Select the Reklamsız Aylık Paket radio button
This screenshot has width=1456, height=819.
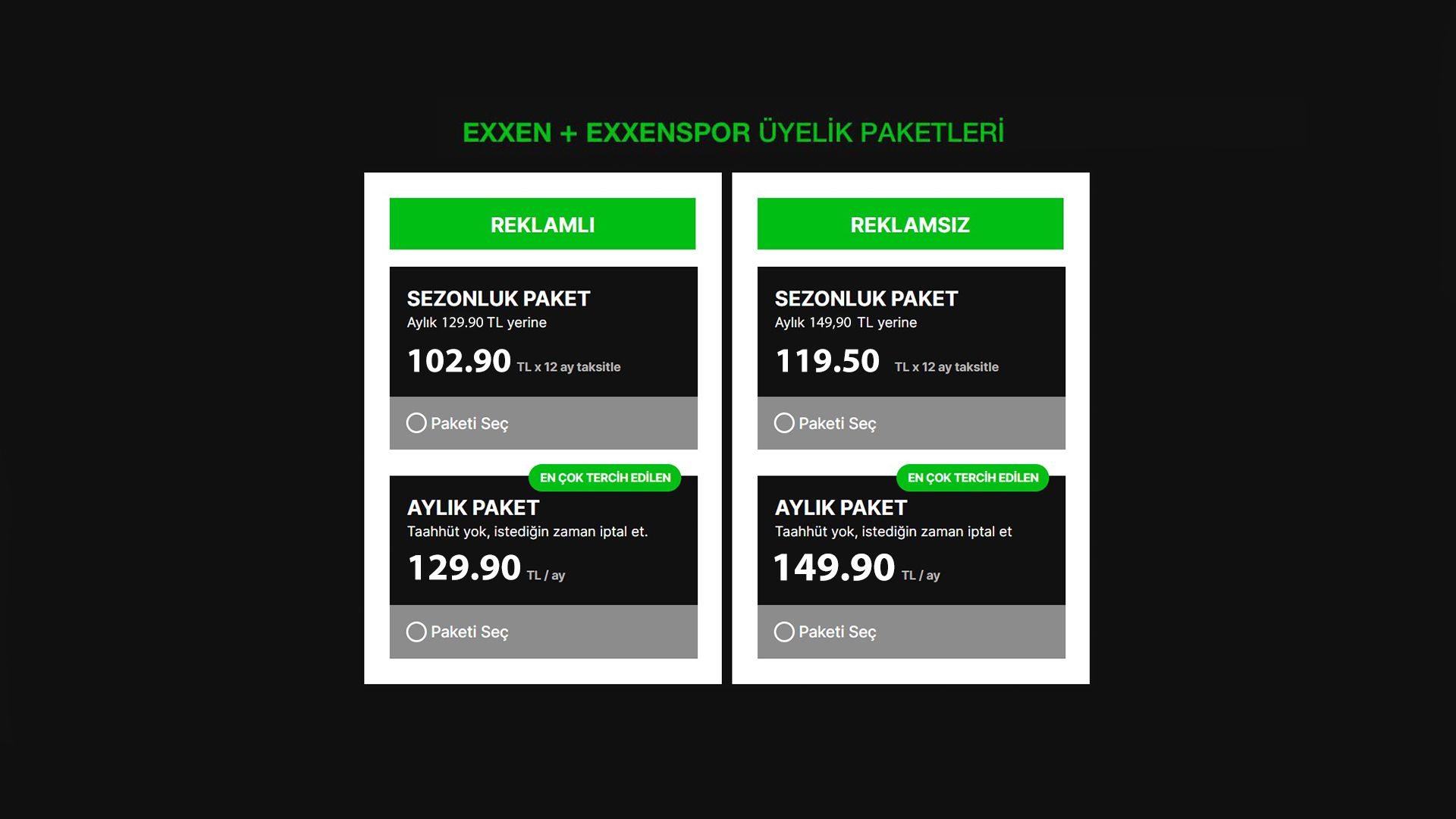[x=784, y=632]
